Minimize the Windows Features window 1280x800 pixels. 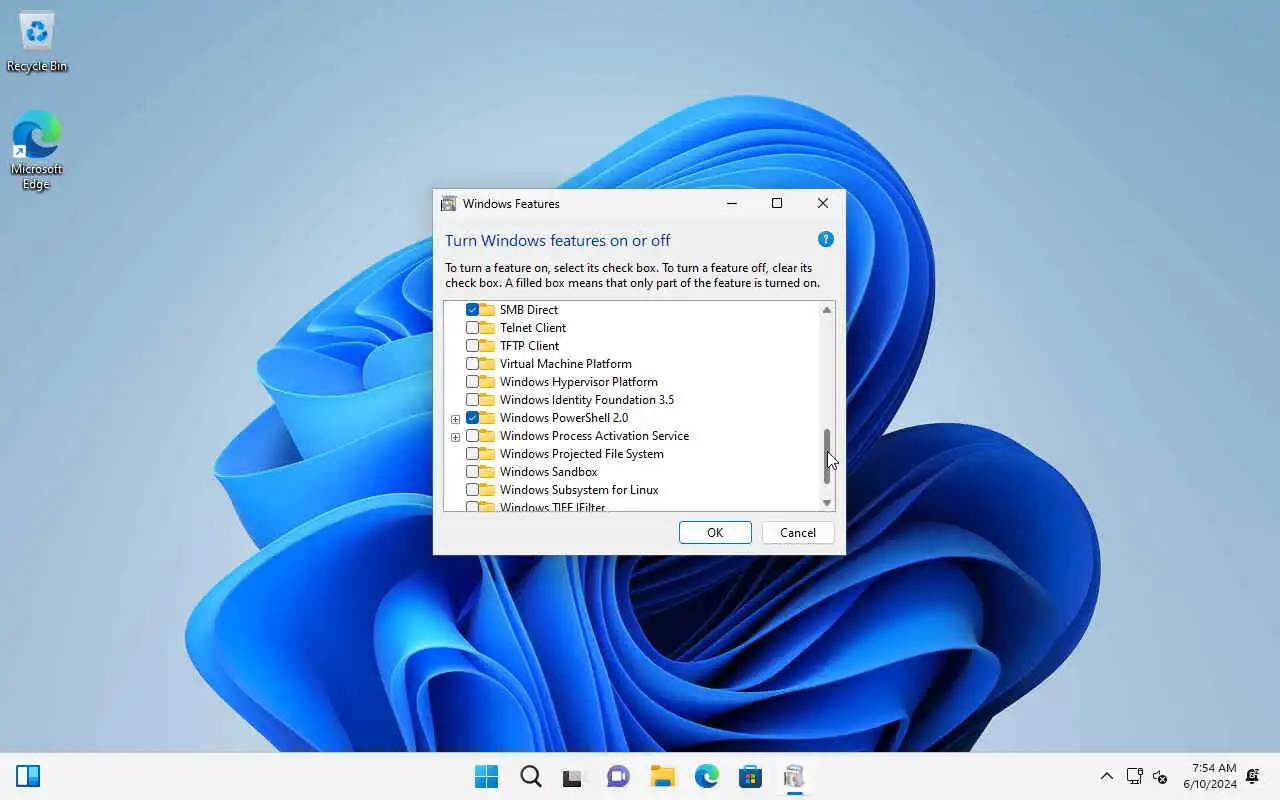click(x=732, y=203)
